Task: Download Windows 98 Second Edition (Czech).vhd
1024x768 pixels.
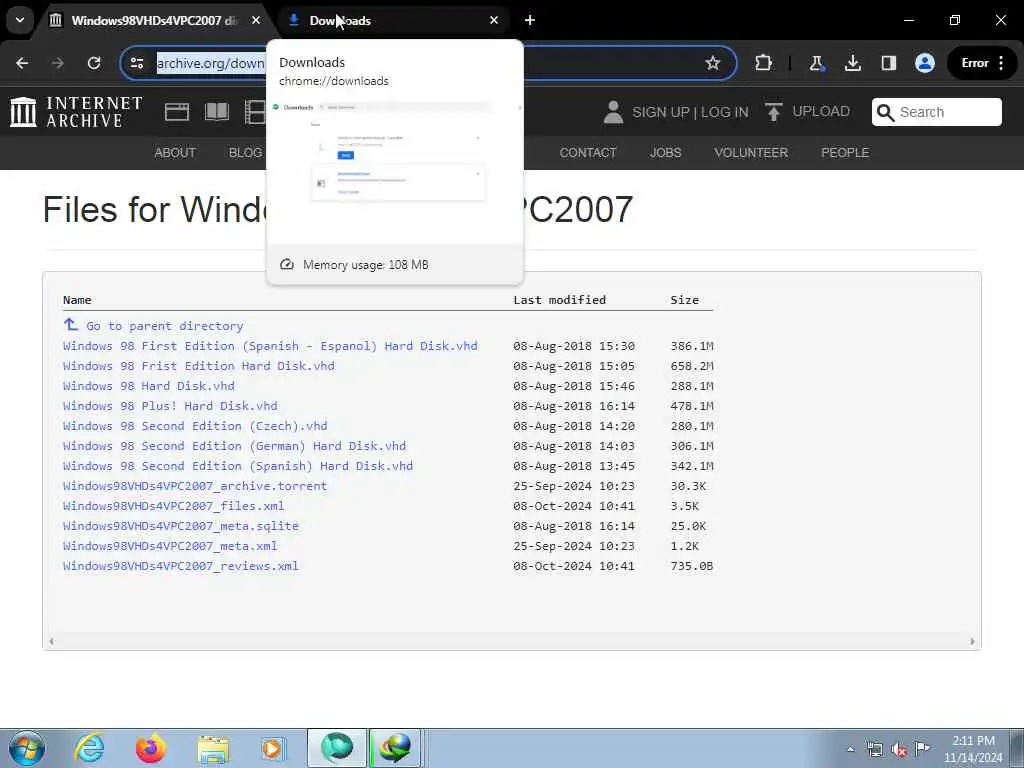Action: 195,426
